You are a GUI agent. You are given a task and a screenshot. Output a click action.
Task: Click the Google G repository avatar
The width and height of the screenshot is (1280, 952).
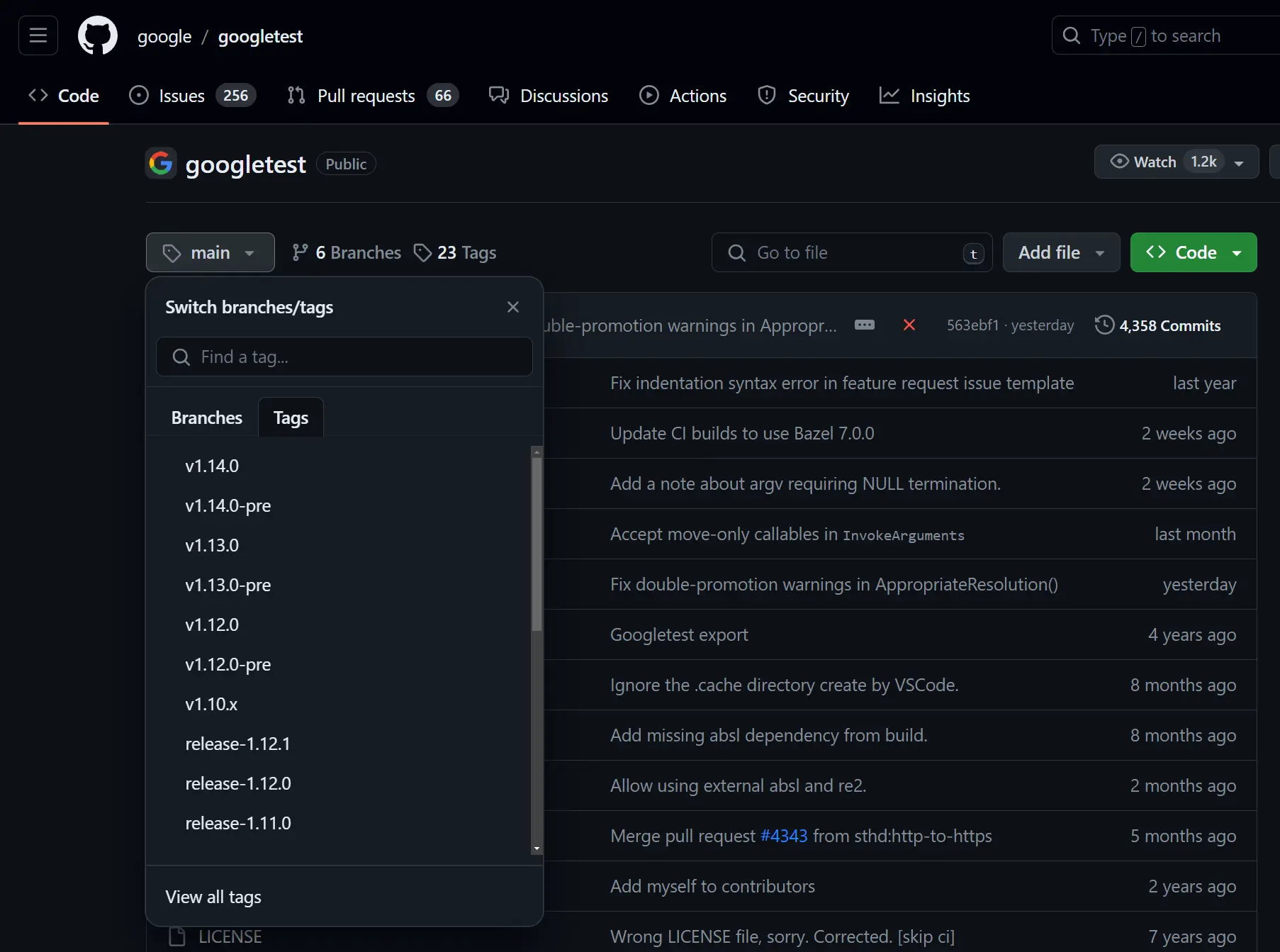(161, 164)
